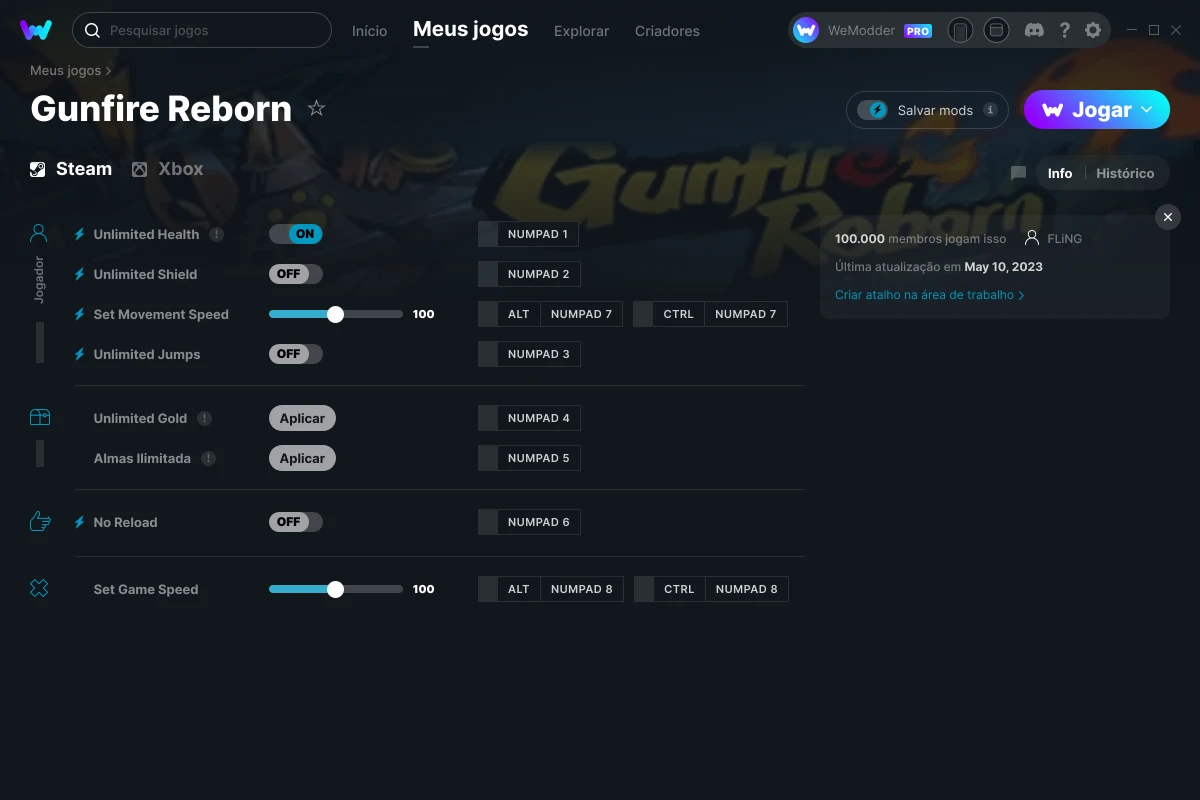Close the info panel with X
The image size is (1200, 800).
[x=1167, y=216]
